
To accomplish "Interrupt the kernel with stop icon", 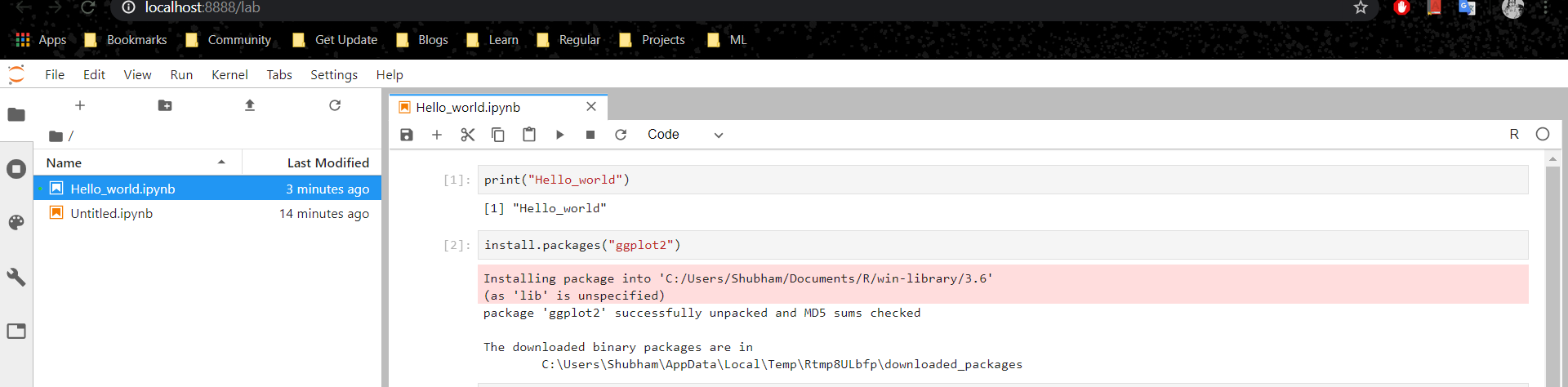I will tap(590, 135).
